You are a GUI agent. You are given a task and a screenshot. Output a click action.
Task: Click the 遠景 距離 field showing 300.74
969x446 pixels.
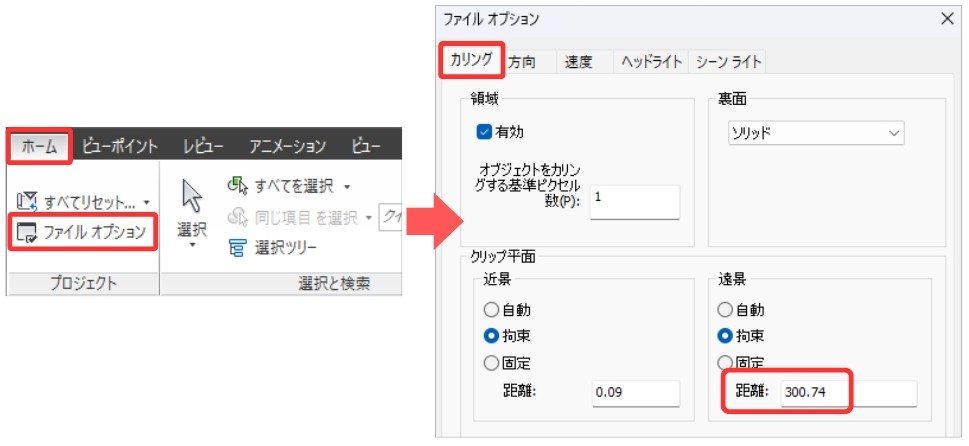tap(848, 393)
